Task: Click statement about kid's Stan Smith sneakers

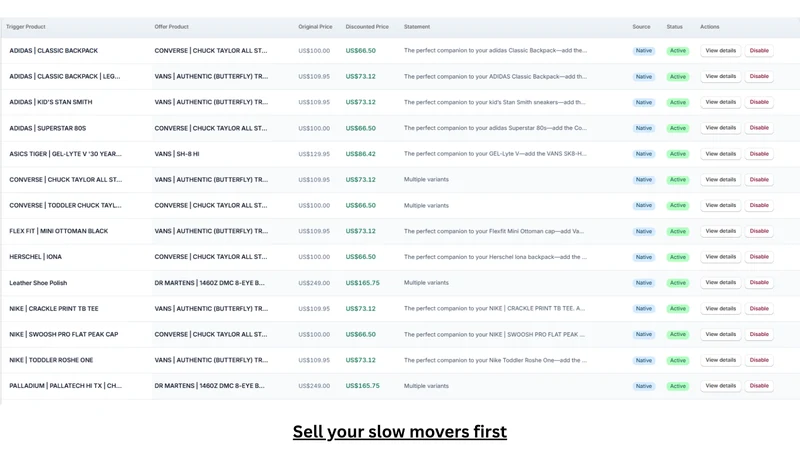Action: [x=494, y=102]
